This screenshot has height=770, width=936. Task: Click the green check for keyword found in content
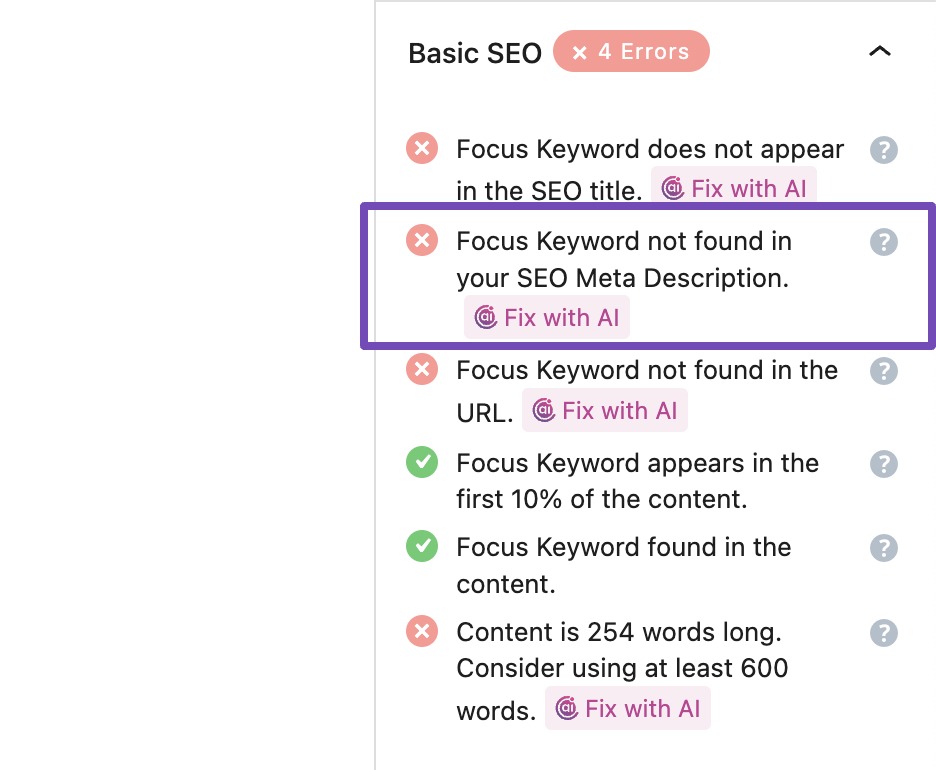click(421, 547)
